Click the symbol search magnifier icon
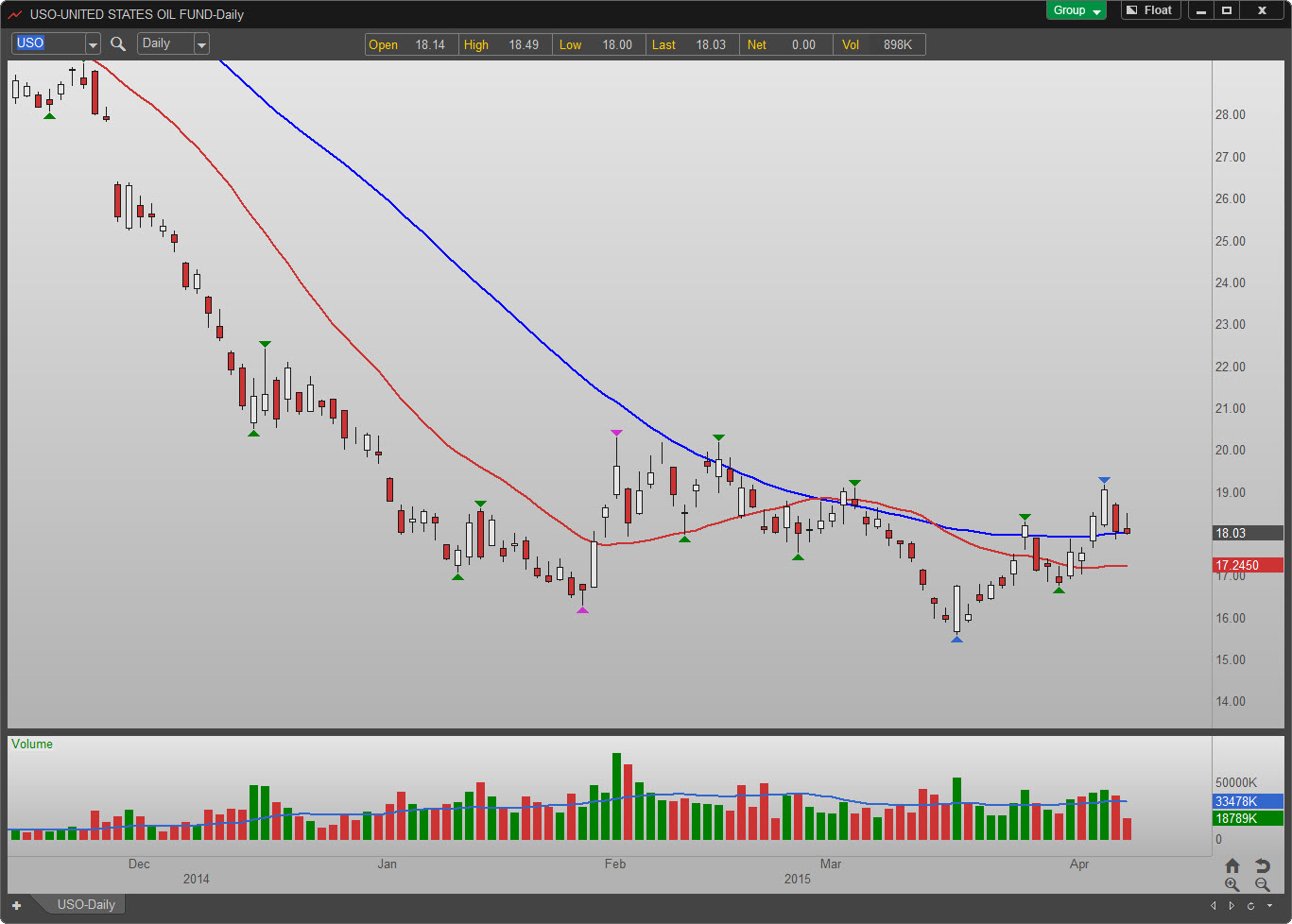 118,43
